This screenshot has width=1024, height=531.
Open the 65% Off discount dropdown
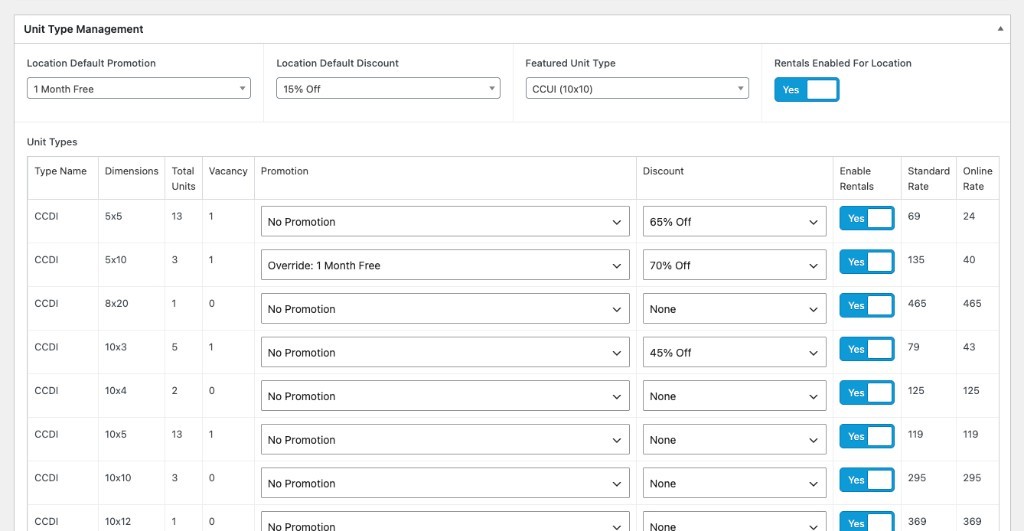click(734, 221)
